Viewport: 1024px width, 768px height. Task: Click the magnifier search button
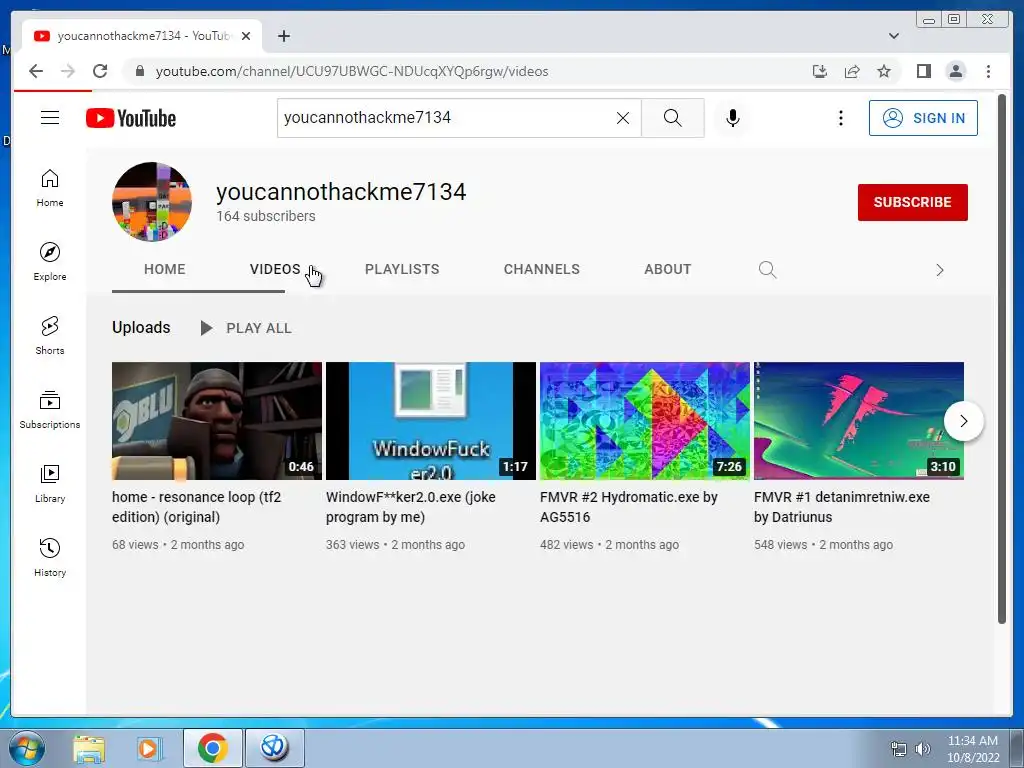coord(673,118)
